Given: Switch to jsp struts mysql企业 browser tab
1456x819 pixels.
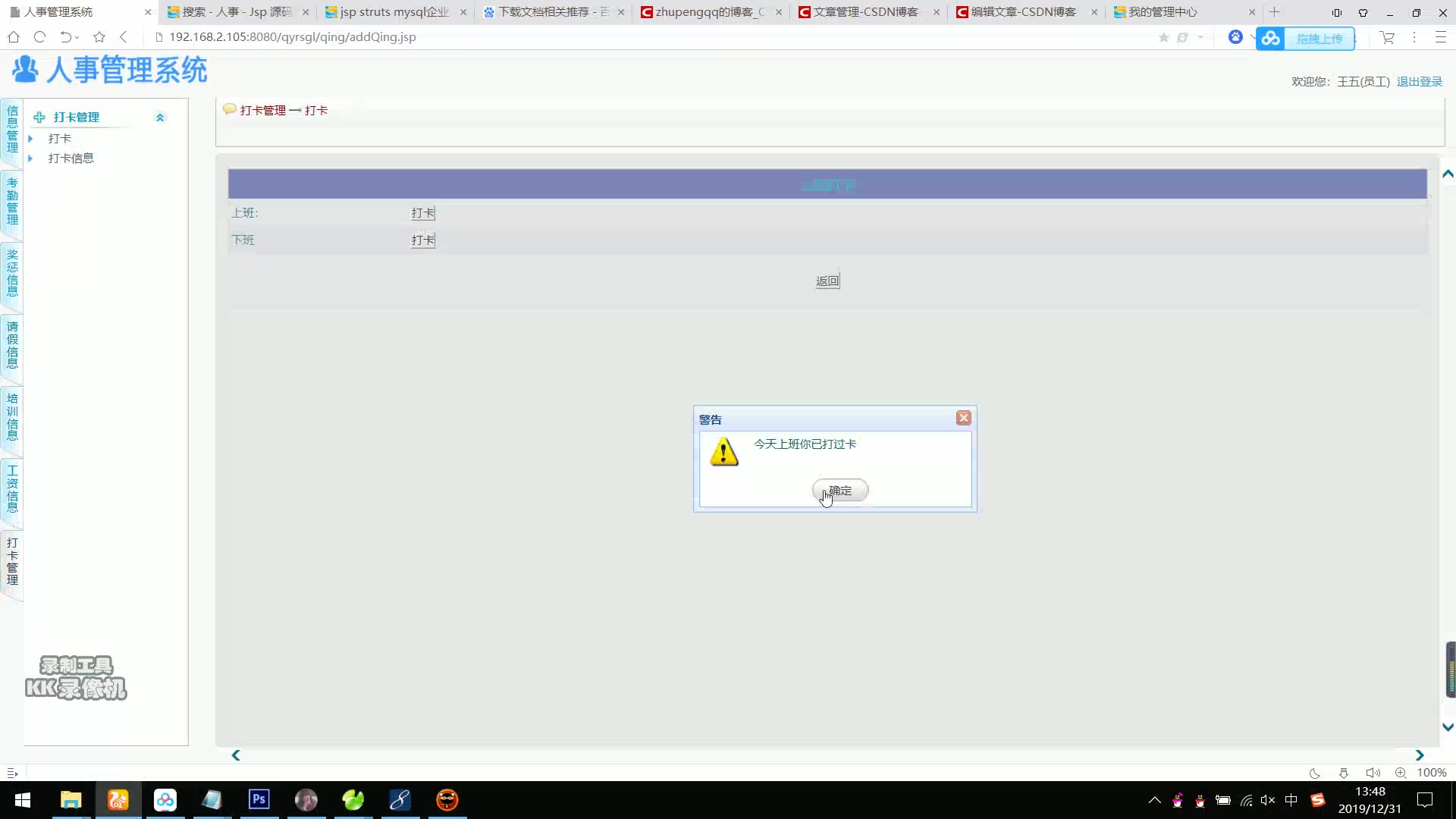Looking at the screenshot, I should tap(394, 12).
